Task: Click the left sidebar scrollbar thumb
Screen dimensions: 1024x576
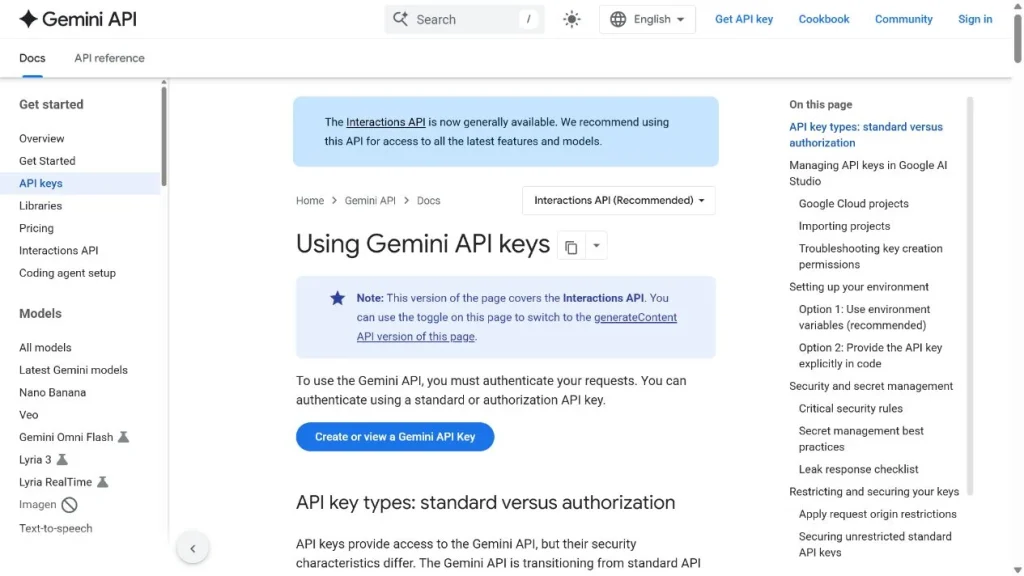Action: pos(164,135)
